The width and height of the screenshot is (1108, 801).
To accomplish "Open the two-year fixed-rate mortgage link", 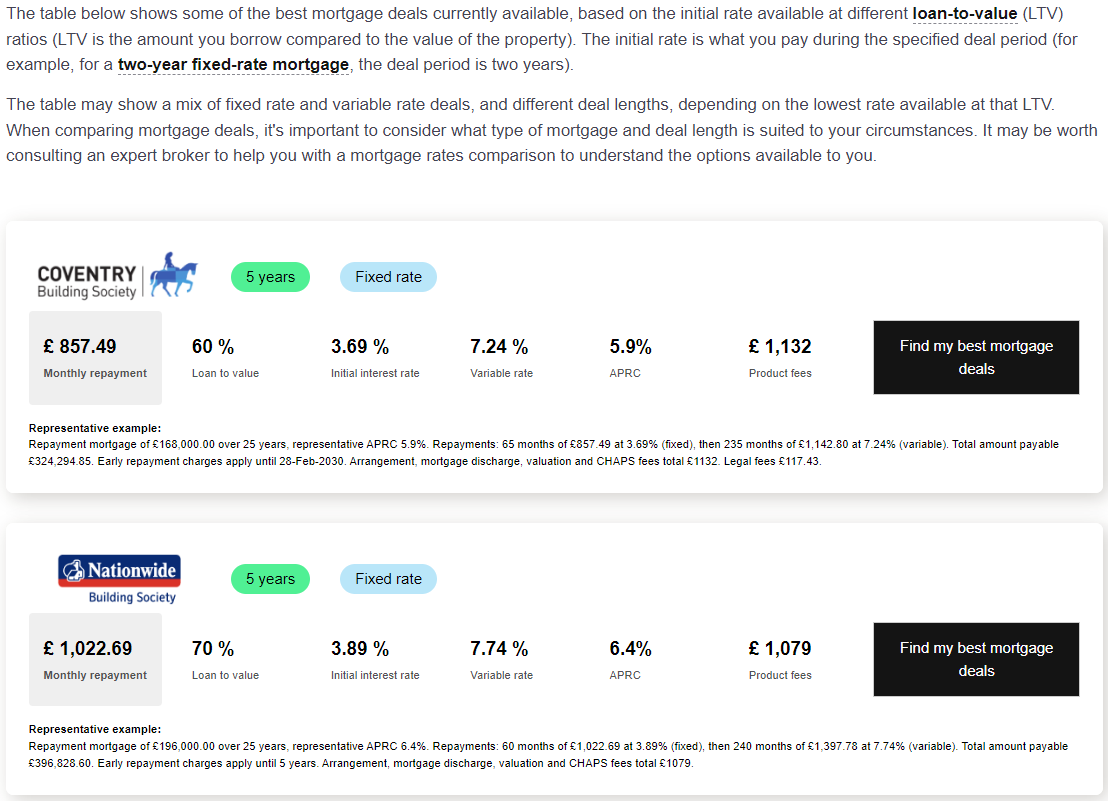I will click(x=233, y=65).
